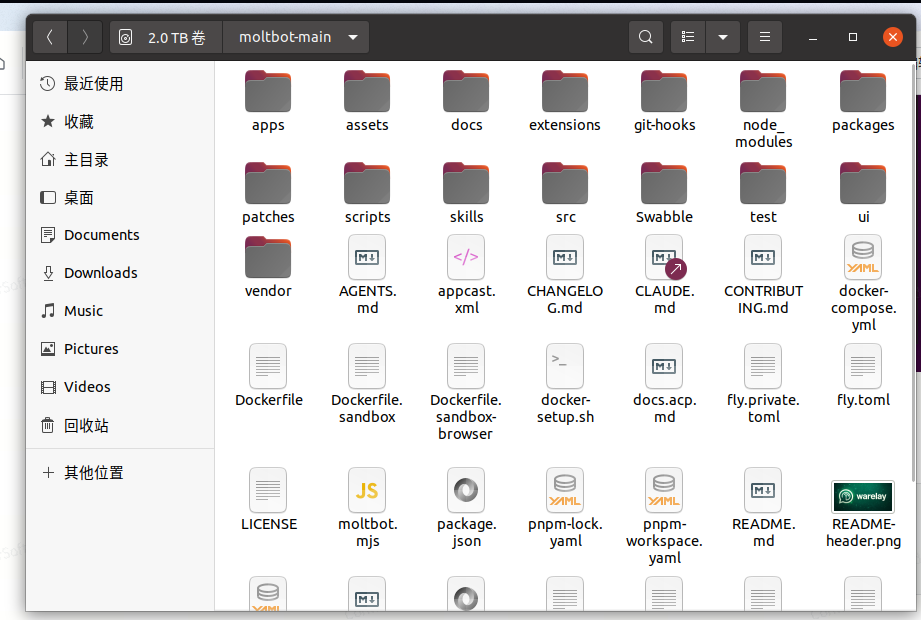Click the 2.0 TB volume path button
Image resolution: width=921 pixels, height=620 pixels.
166,38
